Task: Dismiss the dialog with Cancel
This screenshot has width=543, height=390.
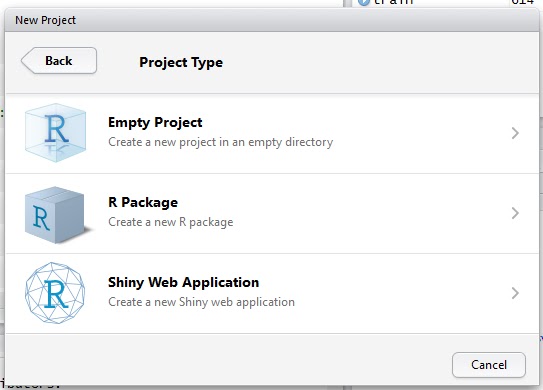Action: [x=489, y=365]
